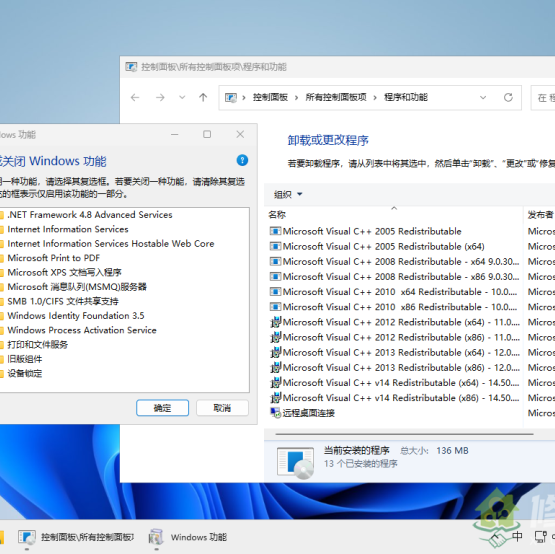Select 打印和文件服务 feature
The height and width of the screenshot is (554, 555).
38,344
